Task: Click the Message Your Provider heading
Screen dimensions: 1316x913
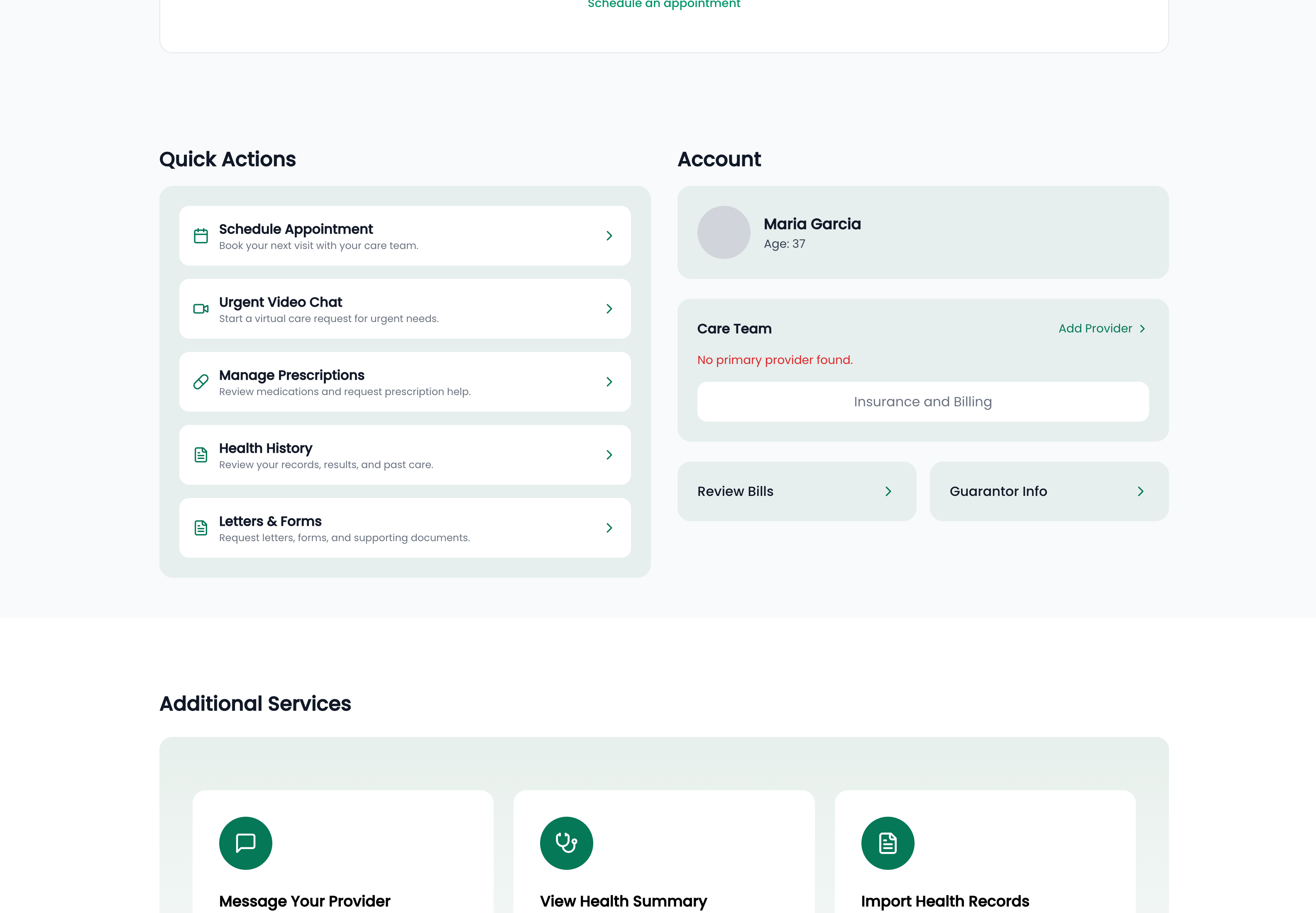Action: point(304,901)
